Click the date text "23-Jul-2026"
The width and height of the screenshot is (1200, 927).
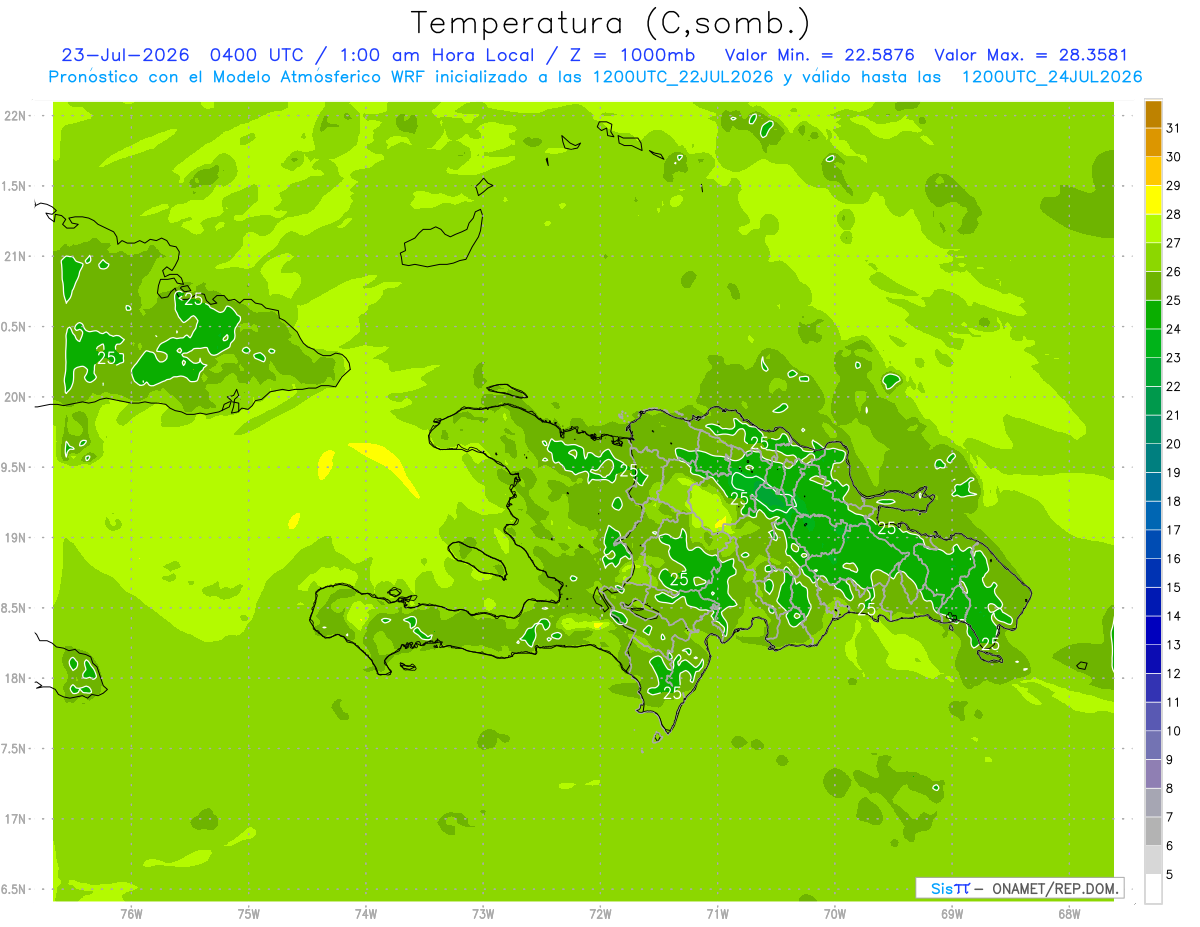[x=125, y=55]
